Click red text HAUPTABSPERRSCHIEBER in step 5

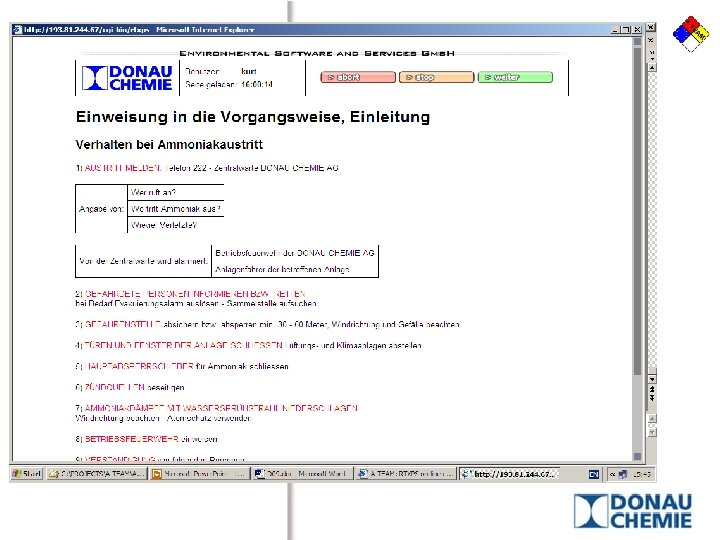tap(139, 366)
